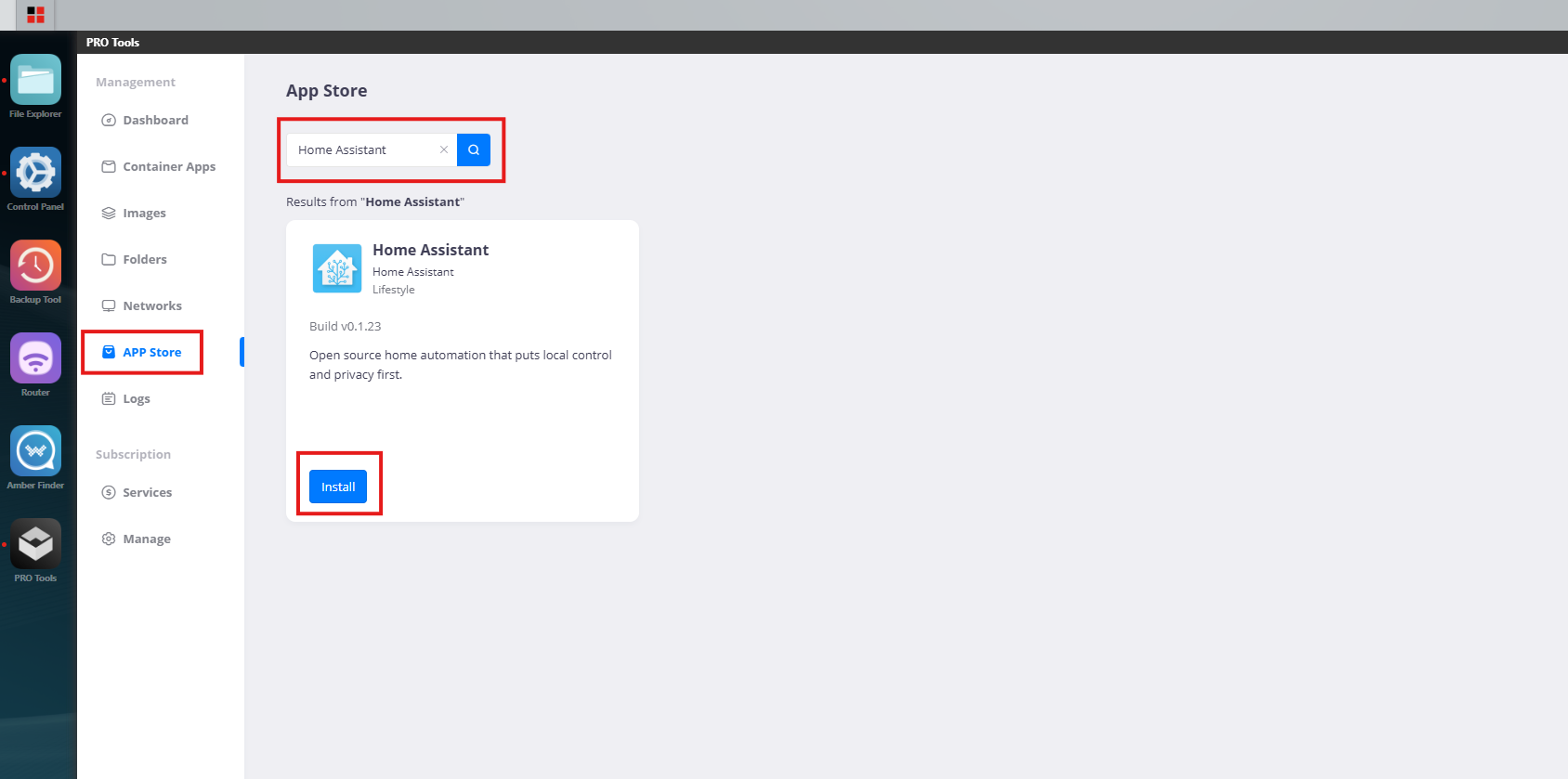
Task: Open PRO Tools dock icon
Action: (35, 544)
